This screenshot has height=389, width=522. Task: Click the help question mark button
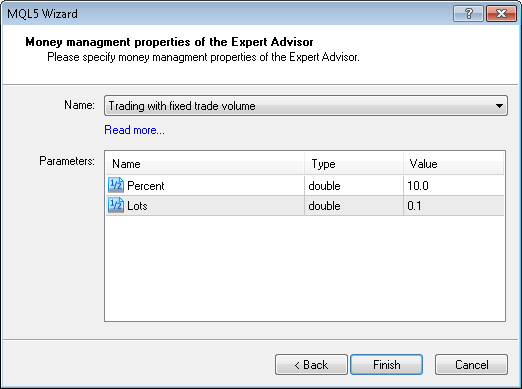point(468,14)
